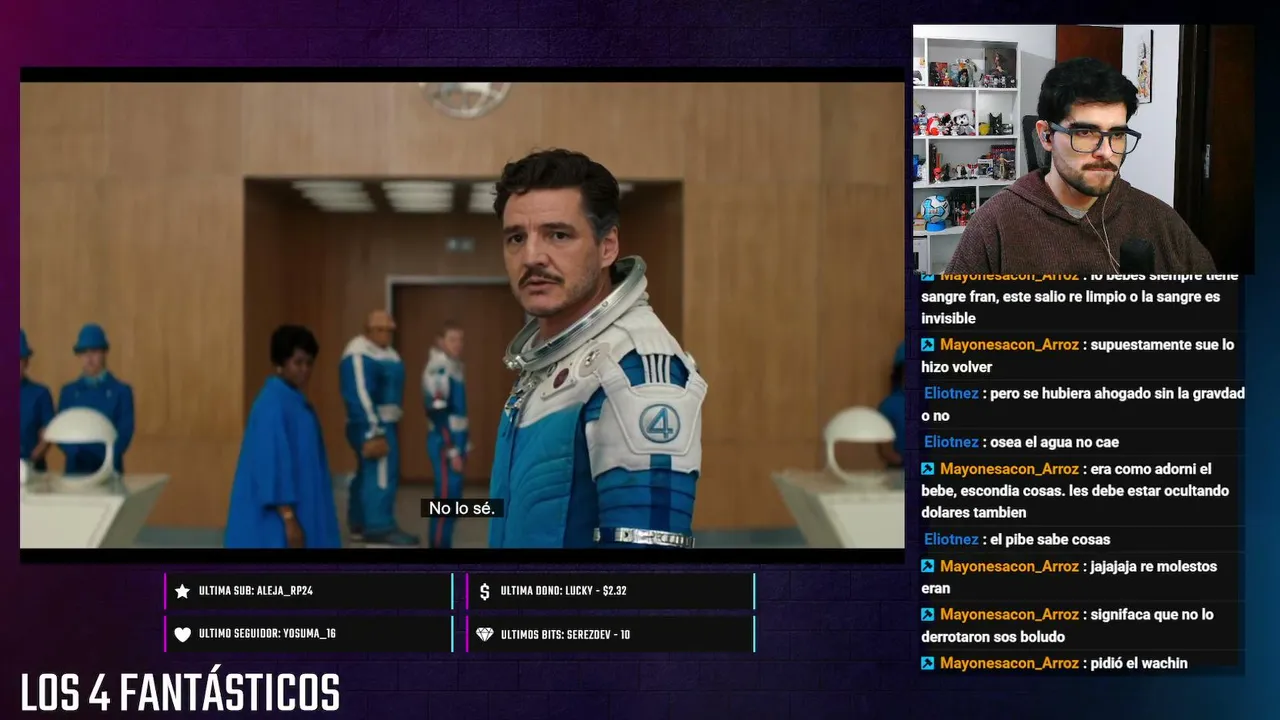Open Mayonesacon_Arroz's name on the "signifaca que no" message
Image resolution: width=1280 pixels, height=720 pixels.
click(1009, 615)
